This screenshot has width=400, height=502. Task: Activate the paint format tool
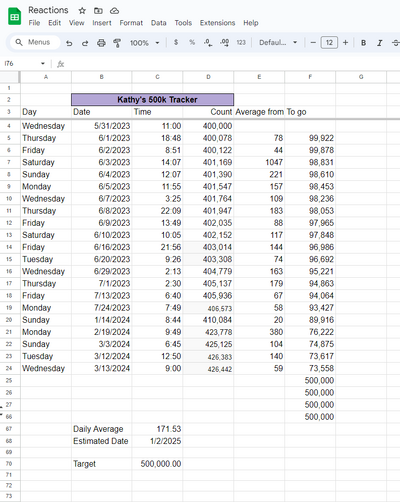pos(117,43)
